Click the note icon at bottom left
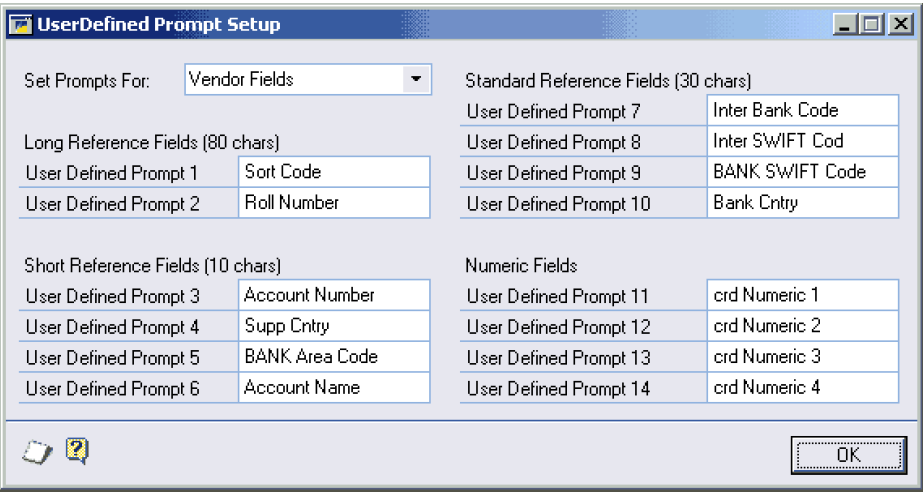Viewport: 923px width, 492px height. [x=35, y=453]
